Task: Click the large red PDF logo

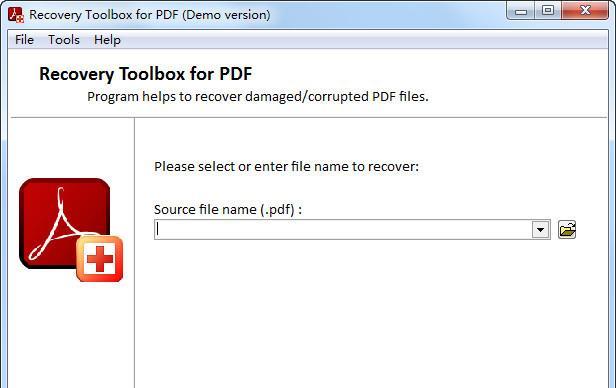Action: [64, 223]
